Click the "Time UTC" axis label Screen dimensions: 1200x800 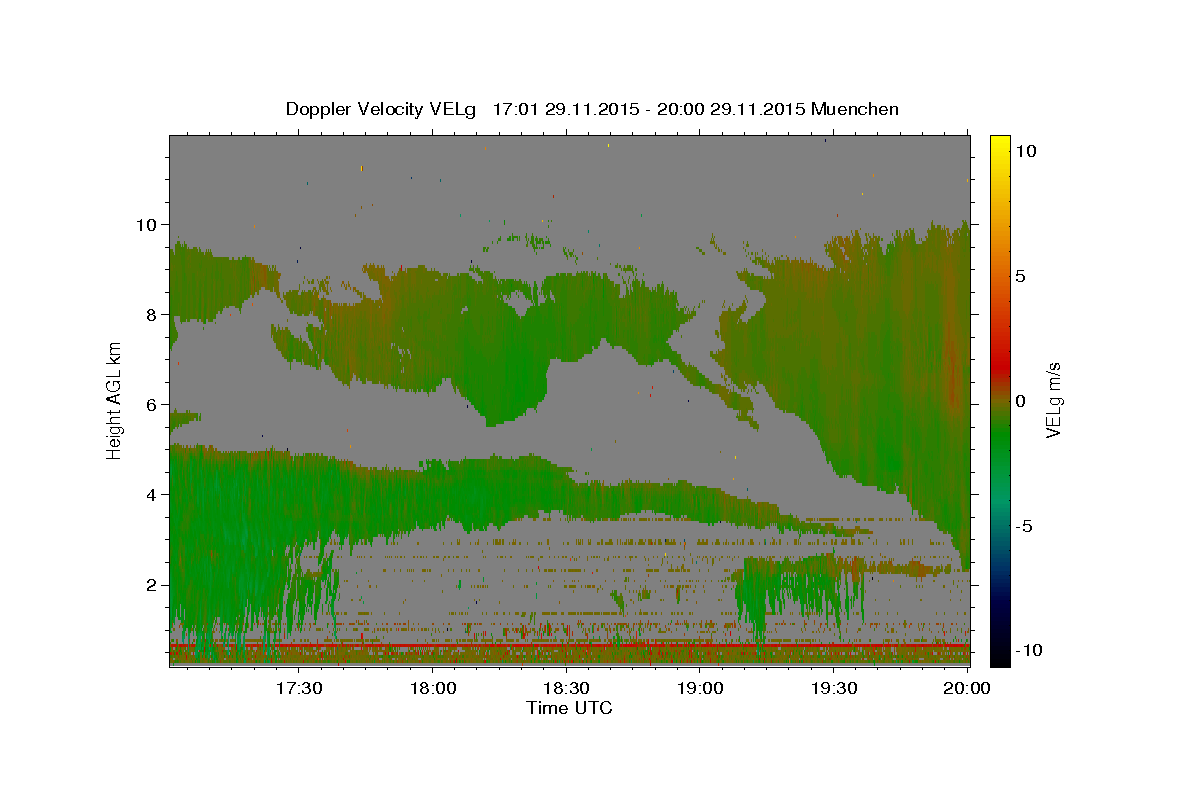click(x=569, y=708)
